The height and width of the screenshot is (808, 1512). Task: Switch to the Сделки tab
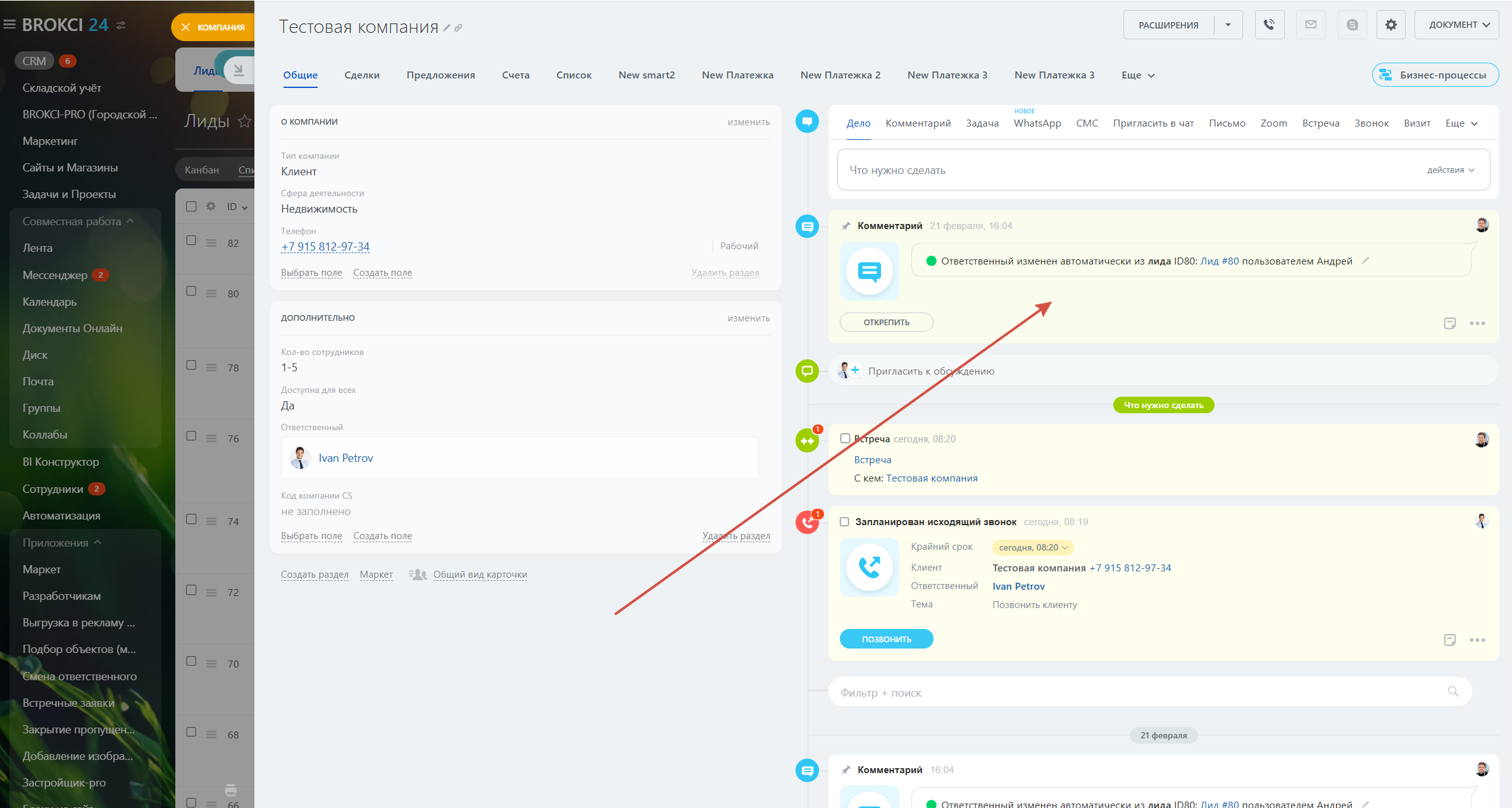[x=362, y=75]
